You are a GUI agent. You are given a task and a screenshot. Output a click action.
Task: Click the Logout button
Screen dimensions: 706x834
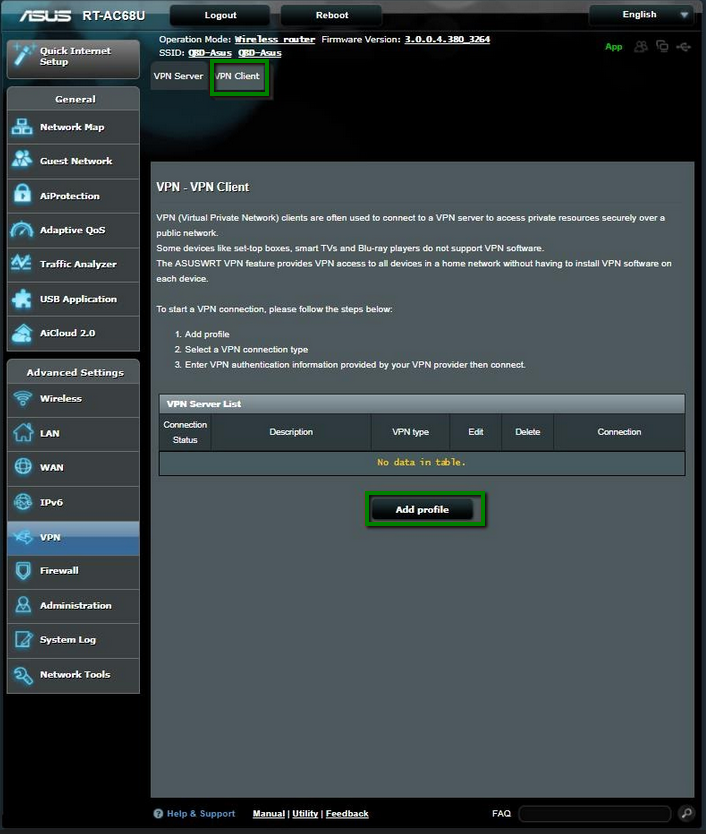pyautogui.click(x=220, y=15)
